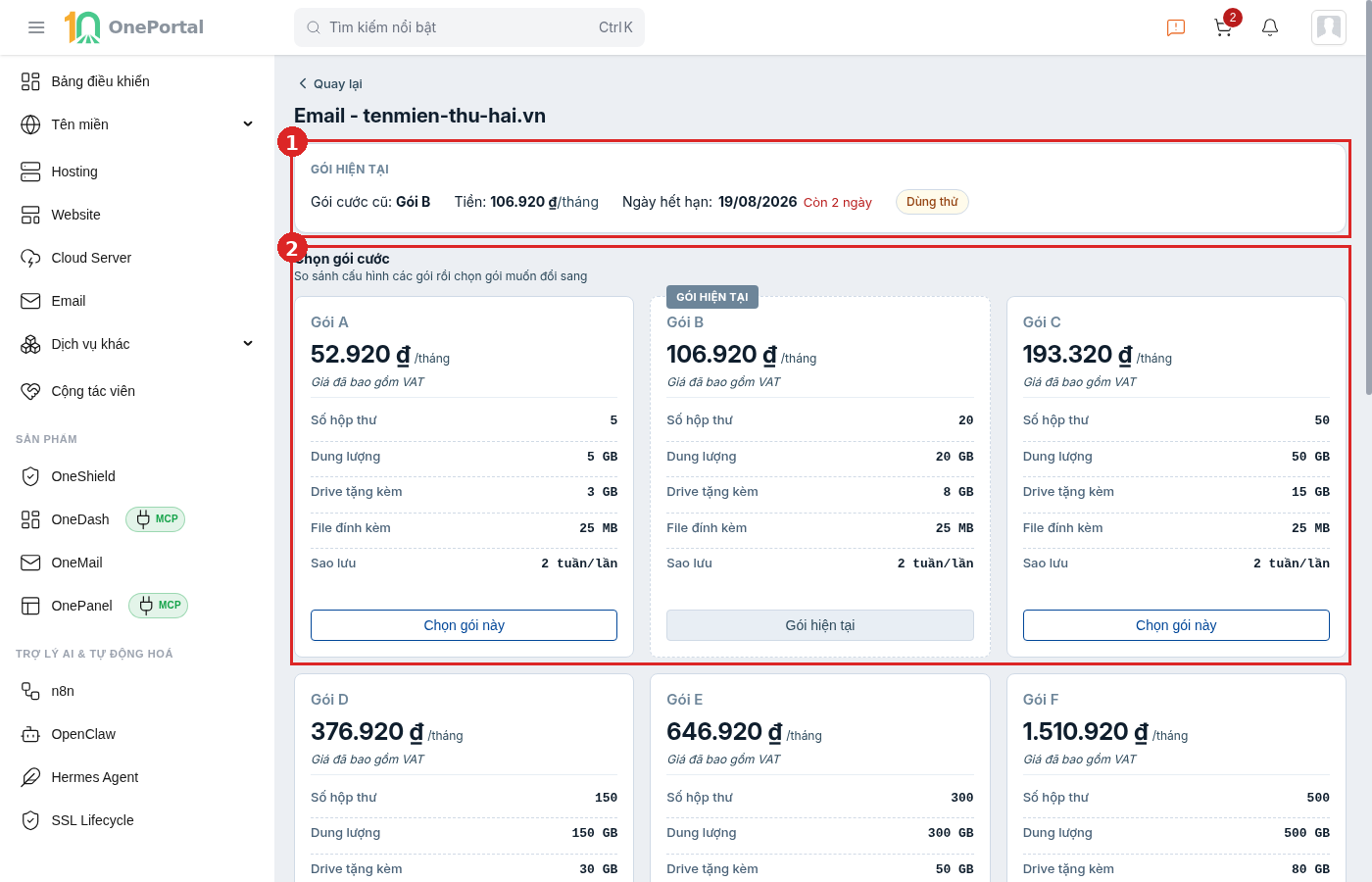This screenshot has height=882, width=1372.
Task: Click the OneDash grid icon
Action: coord(30,519)
